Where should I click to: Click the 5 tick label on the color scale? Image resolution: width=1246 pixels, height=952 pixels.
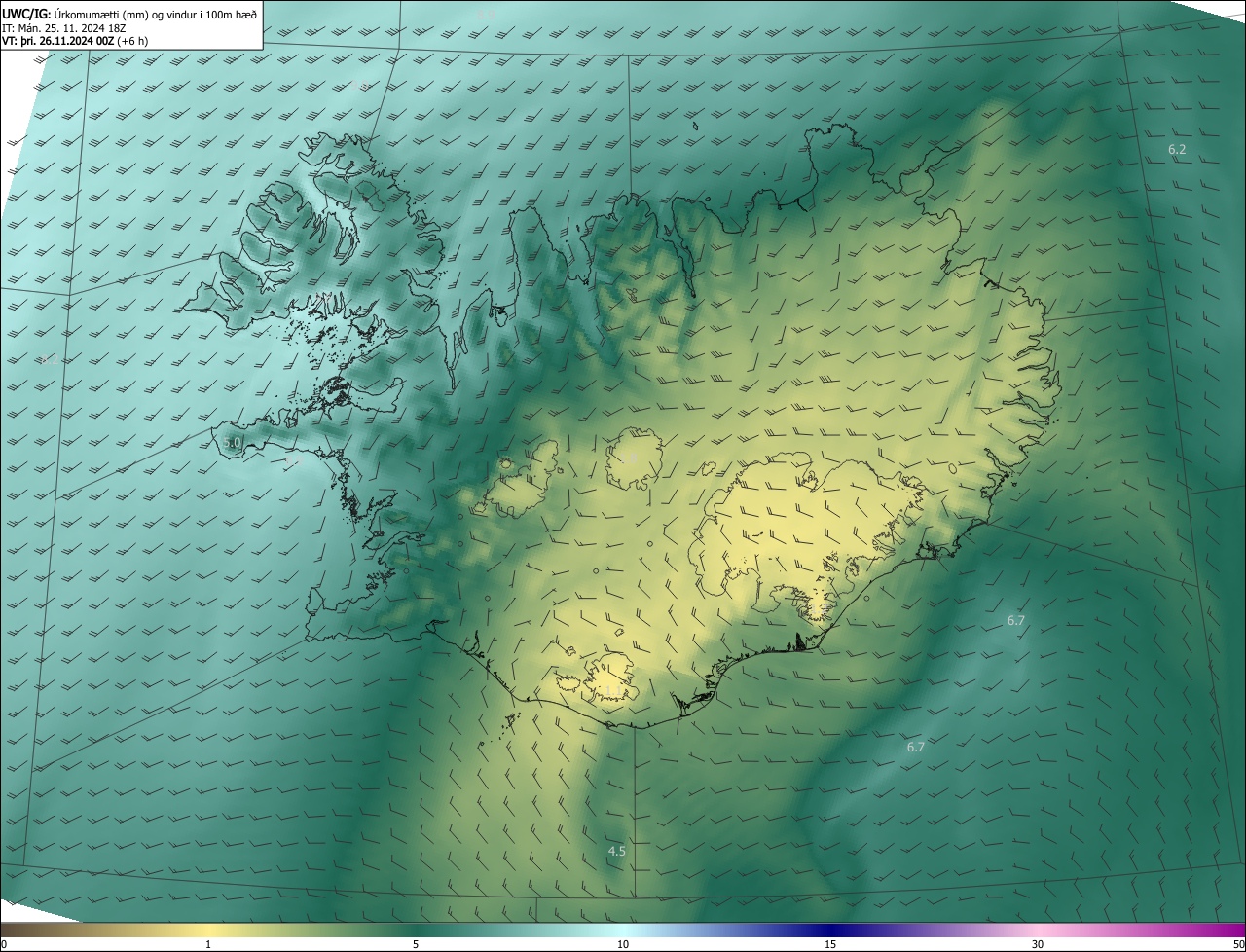pos(416,945)
